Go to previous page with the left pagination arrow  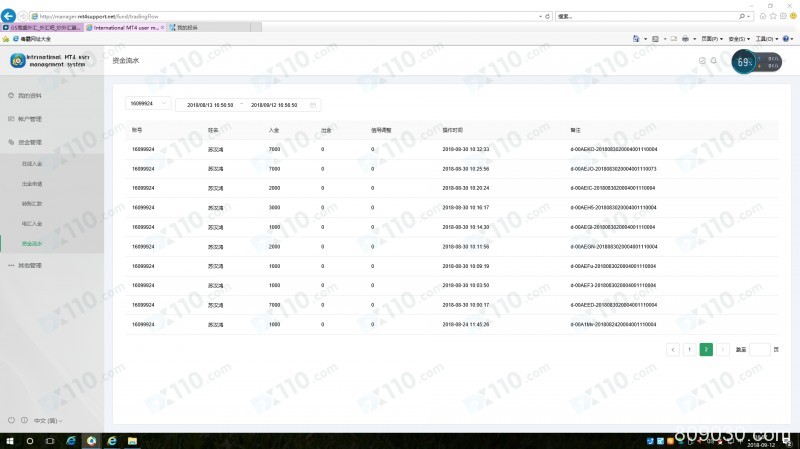673,350
